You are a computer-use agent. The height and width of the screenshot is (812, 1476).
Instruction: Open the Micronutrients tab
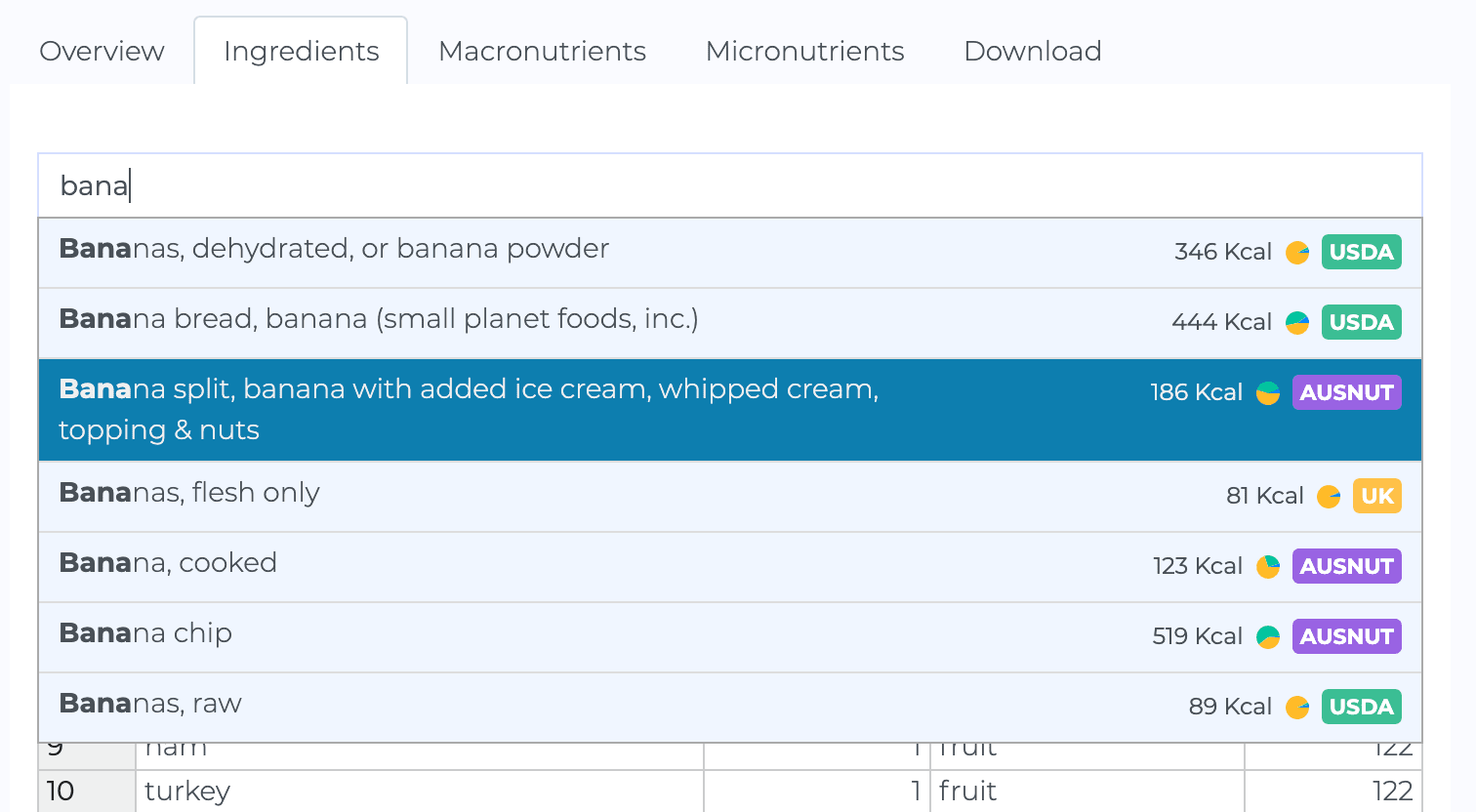(805, 51)
